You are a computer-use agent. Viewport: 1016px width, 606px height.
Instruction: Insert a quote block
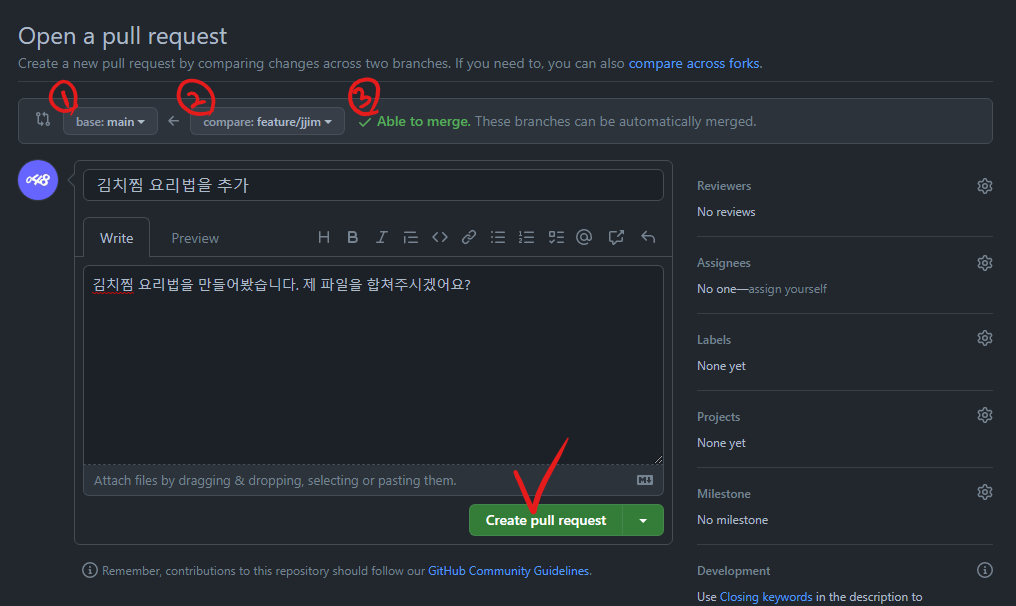tap(410, 237)
